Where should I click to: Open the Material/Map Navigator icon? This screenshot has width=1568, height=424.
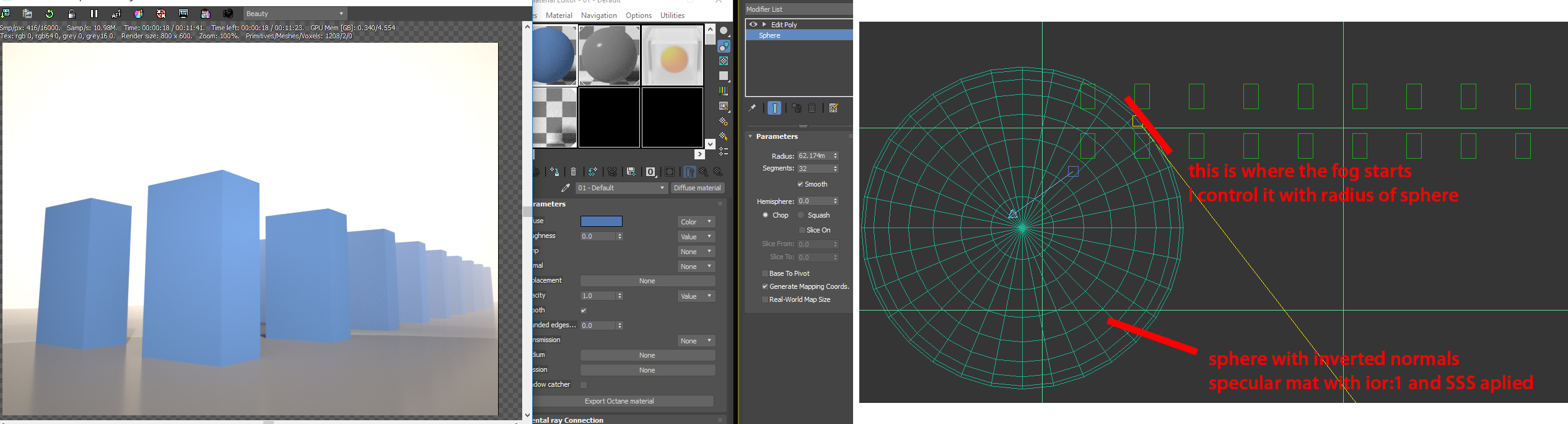coord(724,151)
